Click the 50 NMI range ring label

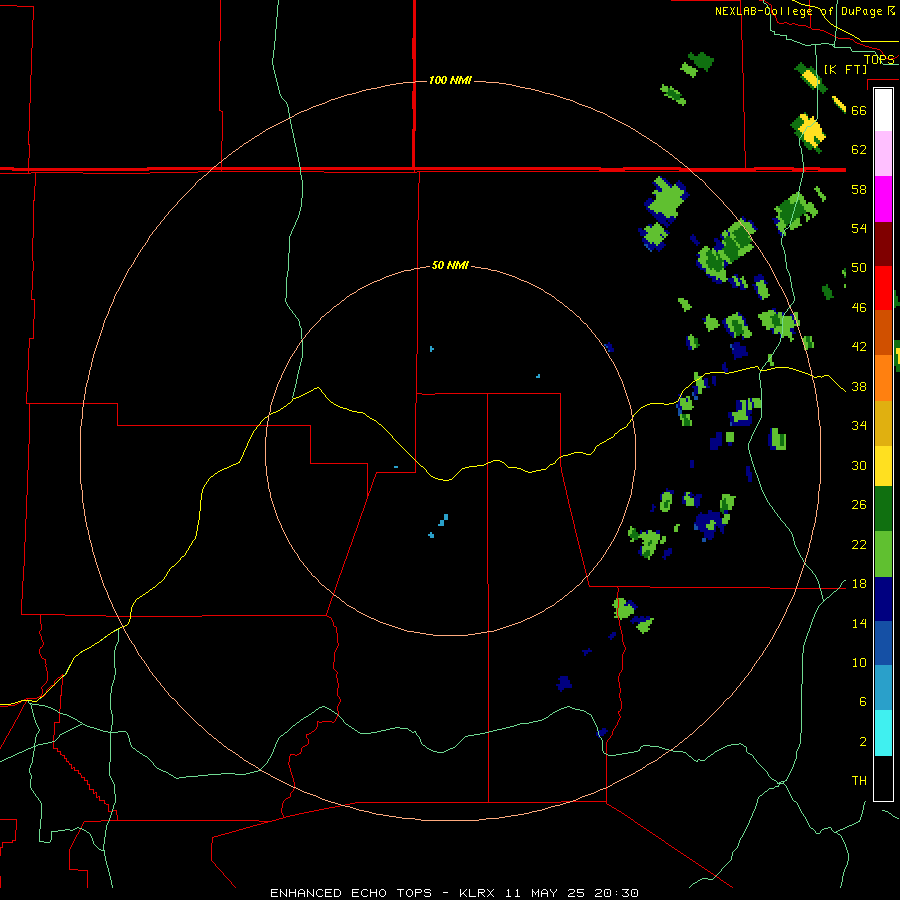[x=450, y=265]
